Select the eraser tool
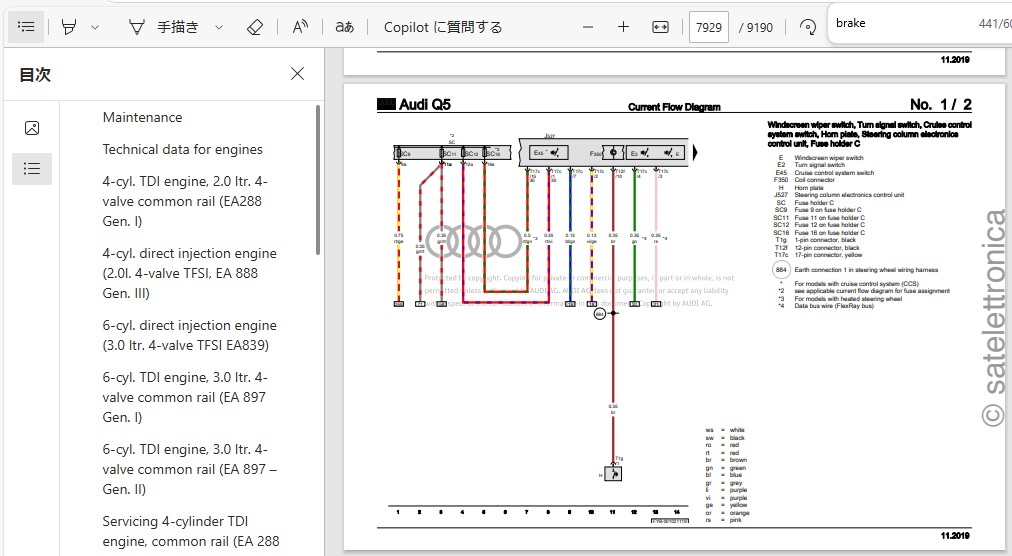This screenshot has height=556, width=1012. pos(255,27)
